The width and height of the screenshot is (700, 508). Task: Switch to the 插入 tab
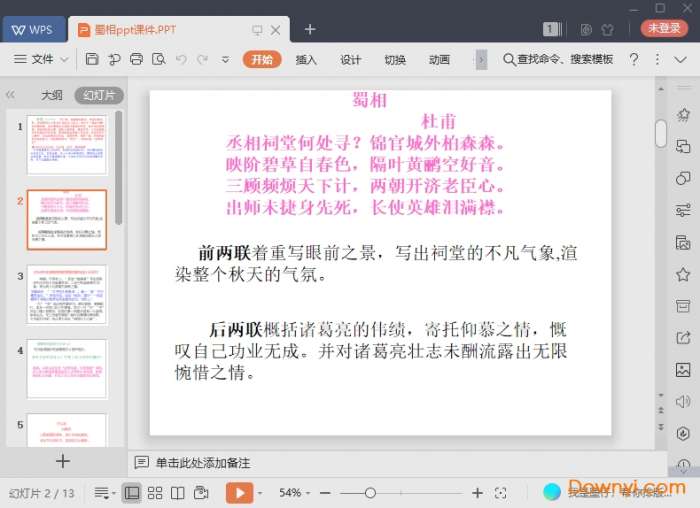point(306,60)
